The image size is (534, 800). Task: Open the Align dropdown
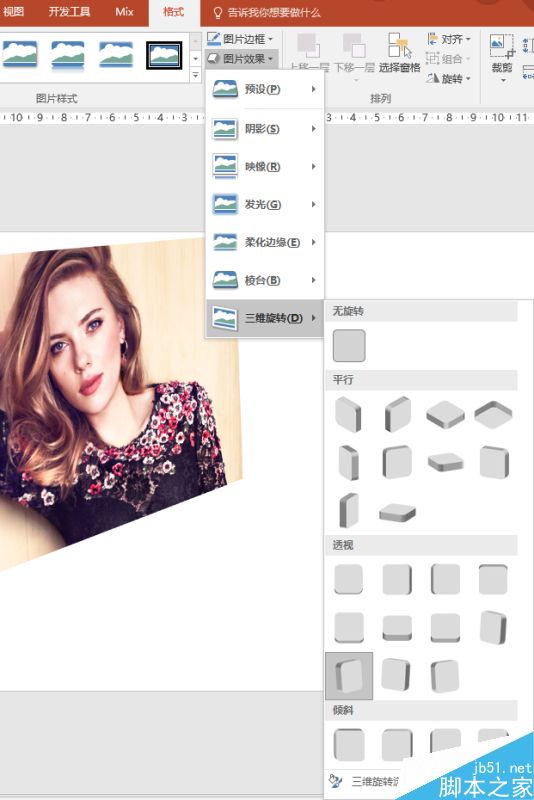[448, 39]
